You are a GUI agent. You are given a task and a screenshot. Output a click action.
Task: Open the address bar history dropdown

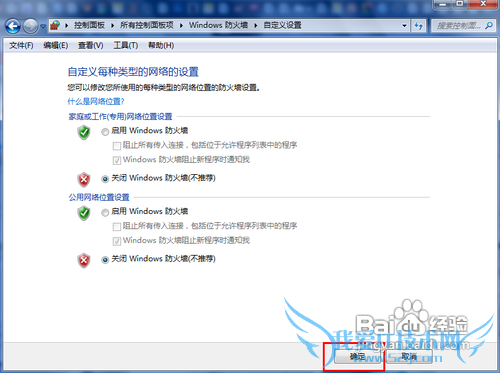point(404,26)
